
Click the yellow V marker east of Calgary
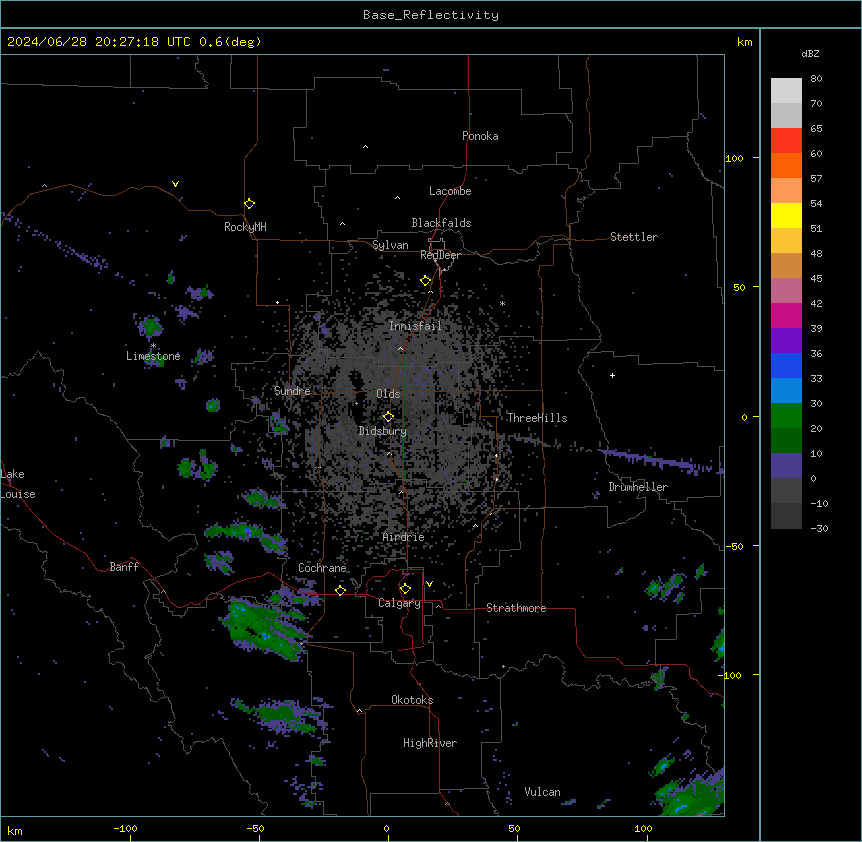(x=429, y=584)
